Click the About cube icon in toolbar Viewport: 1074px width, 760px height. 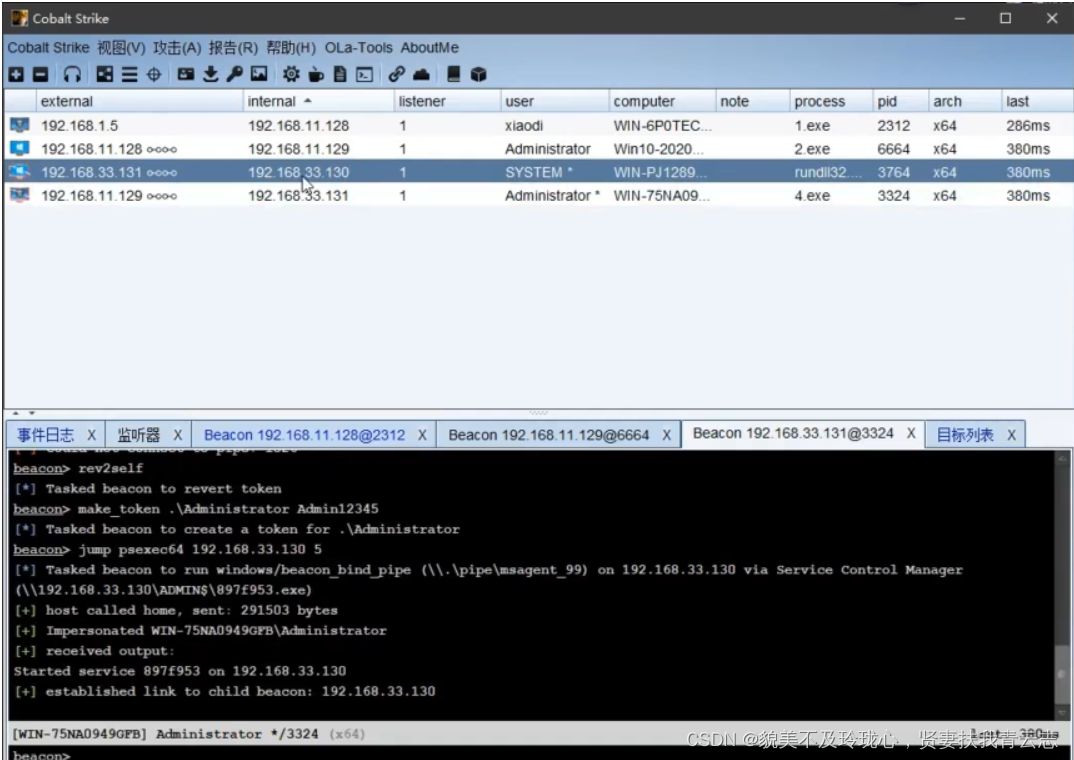pos(478,75)
